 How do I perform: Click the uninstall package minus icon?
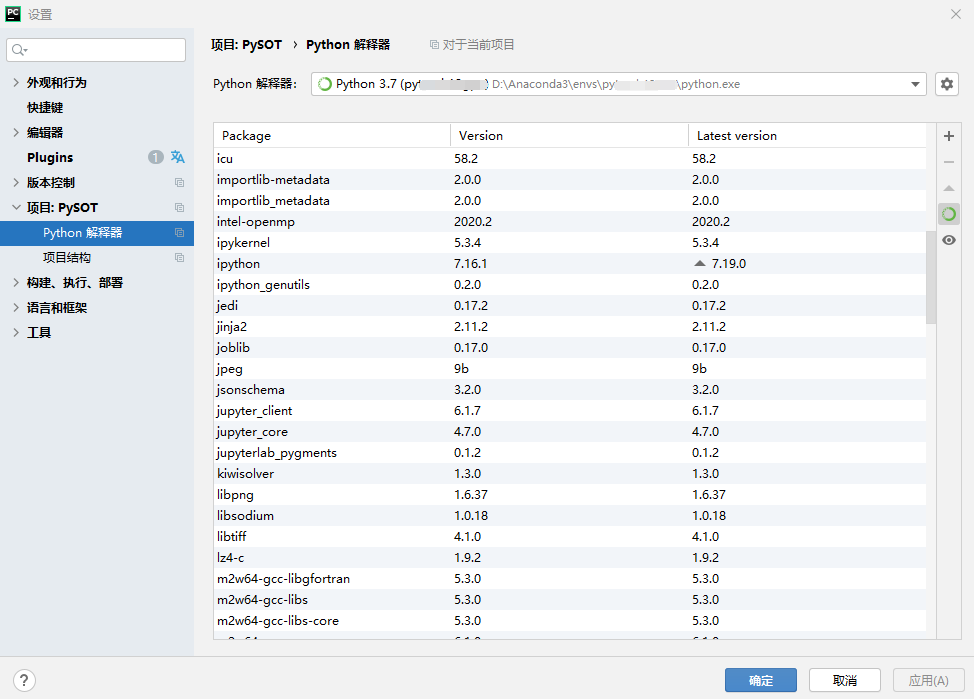click(949, 162)
